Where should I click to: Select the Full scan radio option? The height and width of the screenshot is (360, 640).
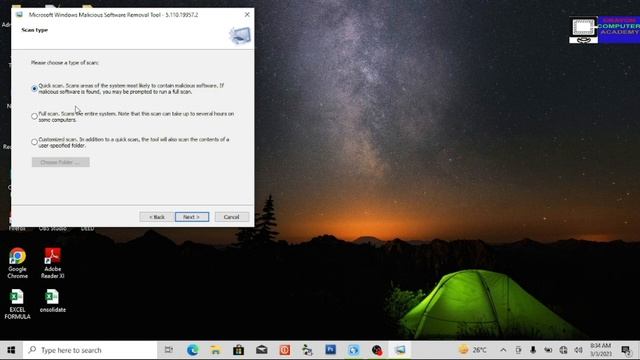tap(34, 116)
